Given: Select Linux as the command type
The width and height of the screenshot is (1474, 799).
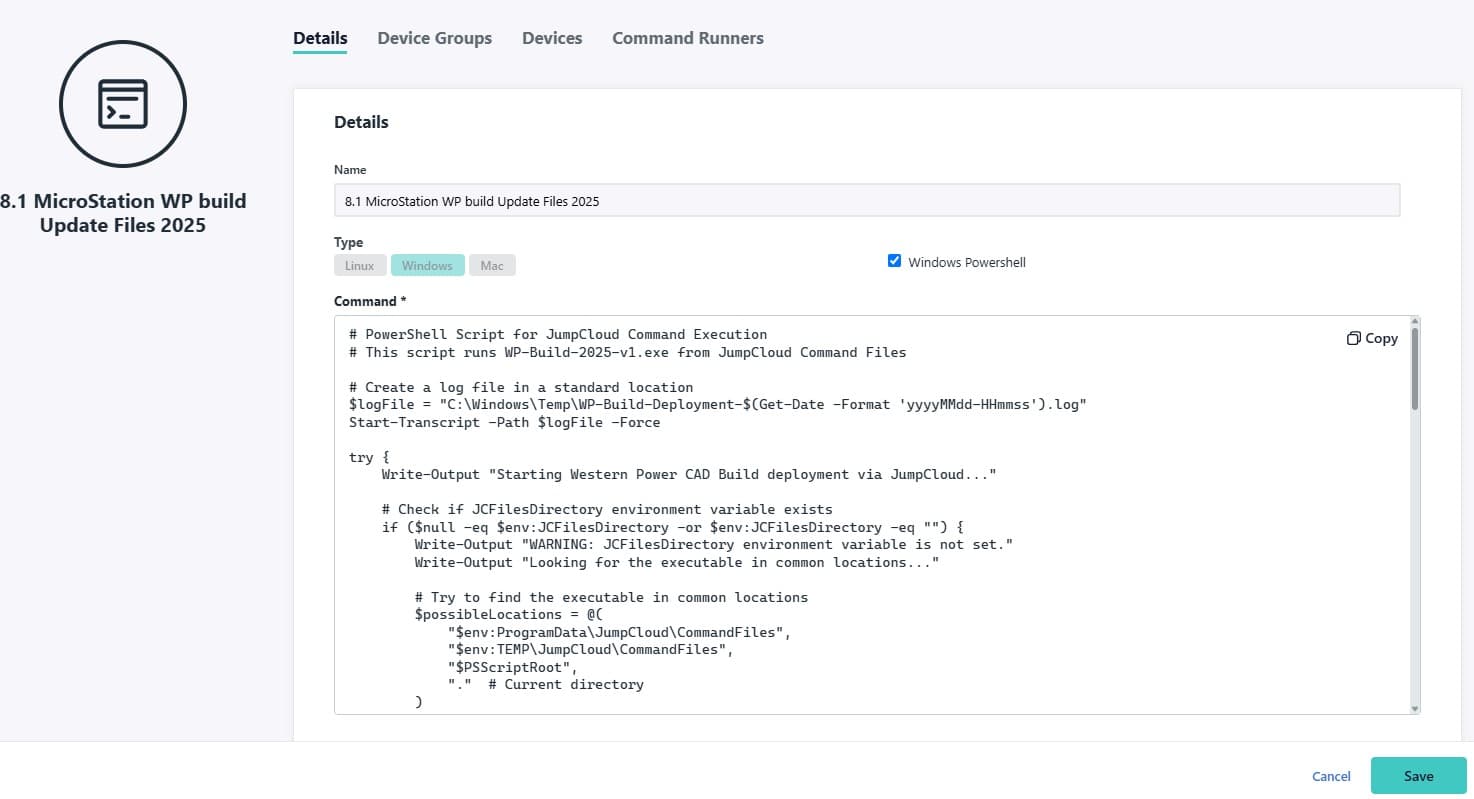Looking at the screenshot, I should coord(360,265).
